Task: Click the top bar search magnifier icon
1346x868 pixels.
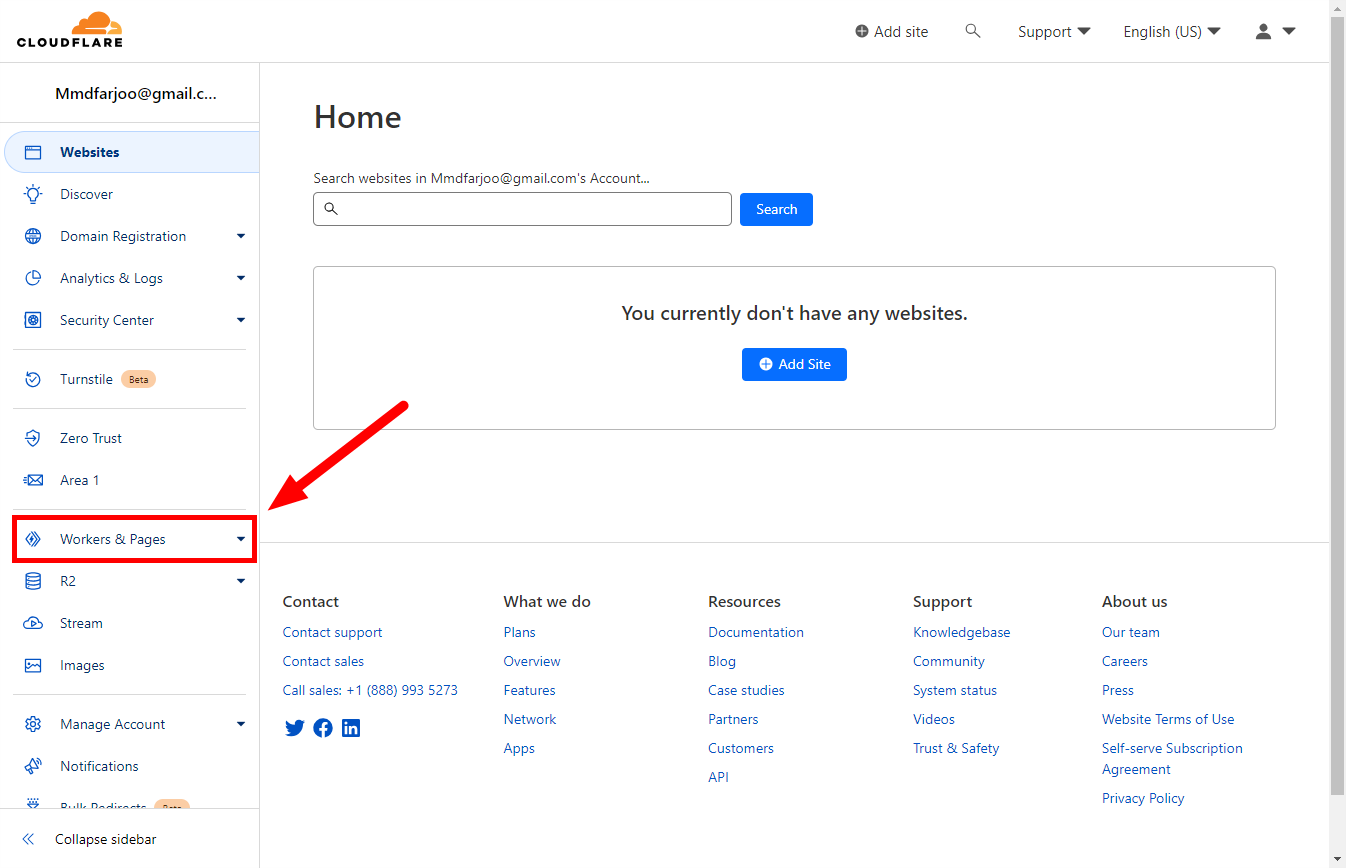Action: click(973, 31)
